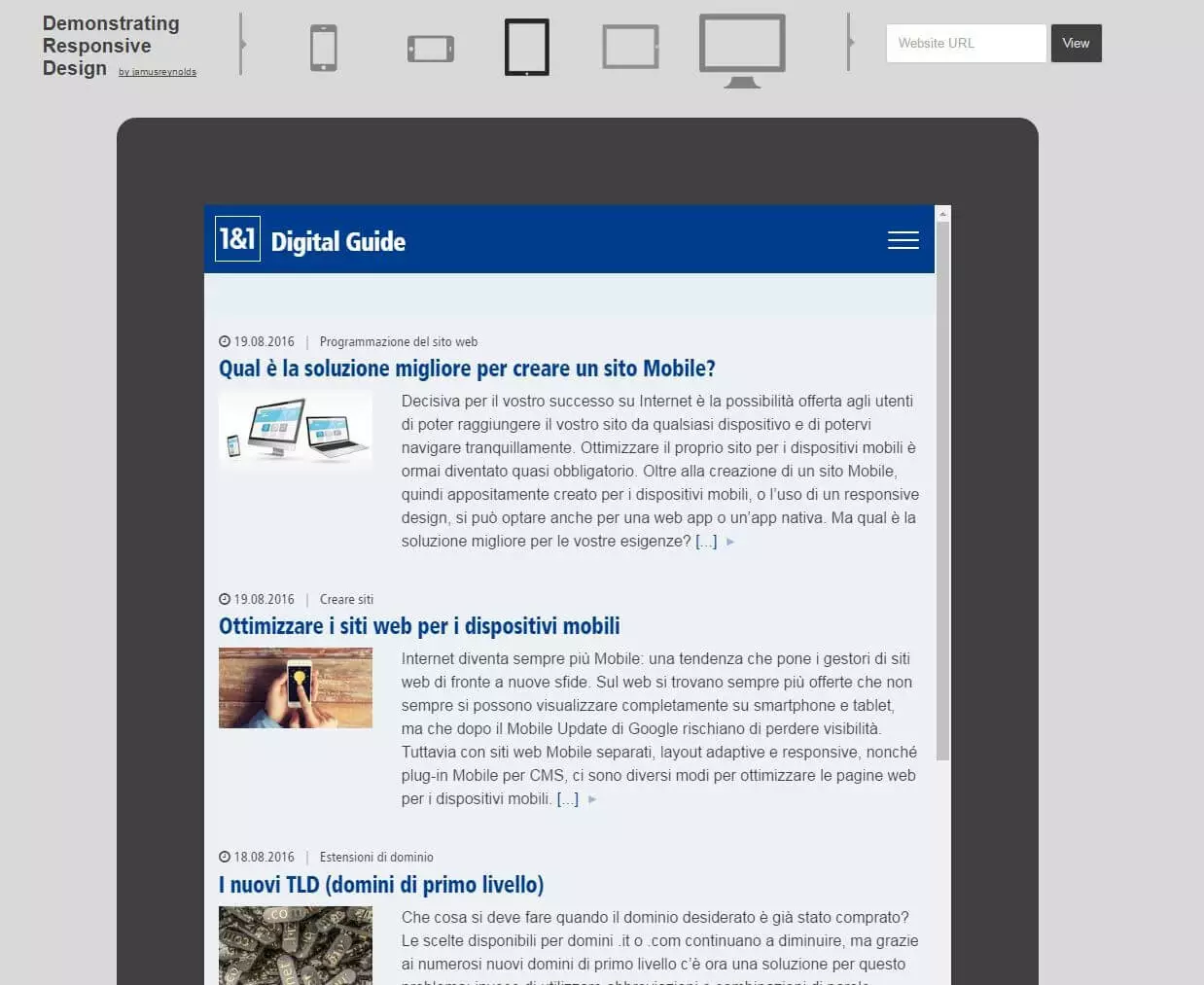Image resolution: width=1204 pixels, height=985 pixels.
Task: Open the hamburger menu in Digital Guide
Action: tap(903, 240)
